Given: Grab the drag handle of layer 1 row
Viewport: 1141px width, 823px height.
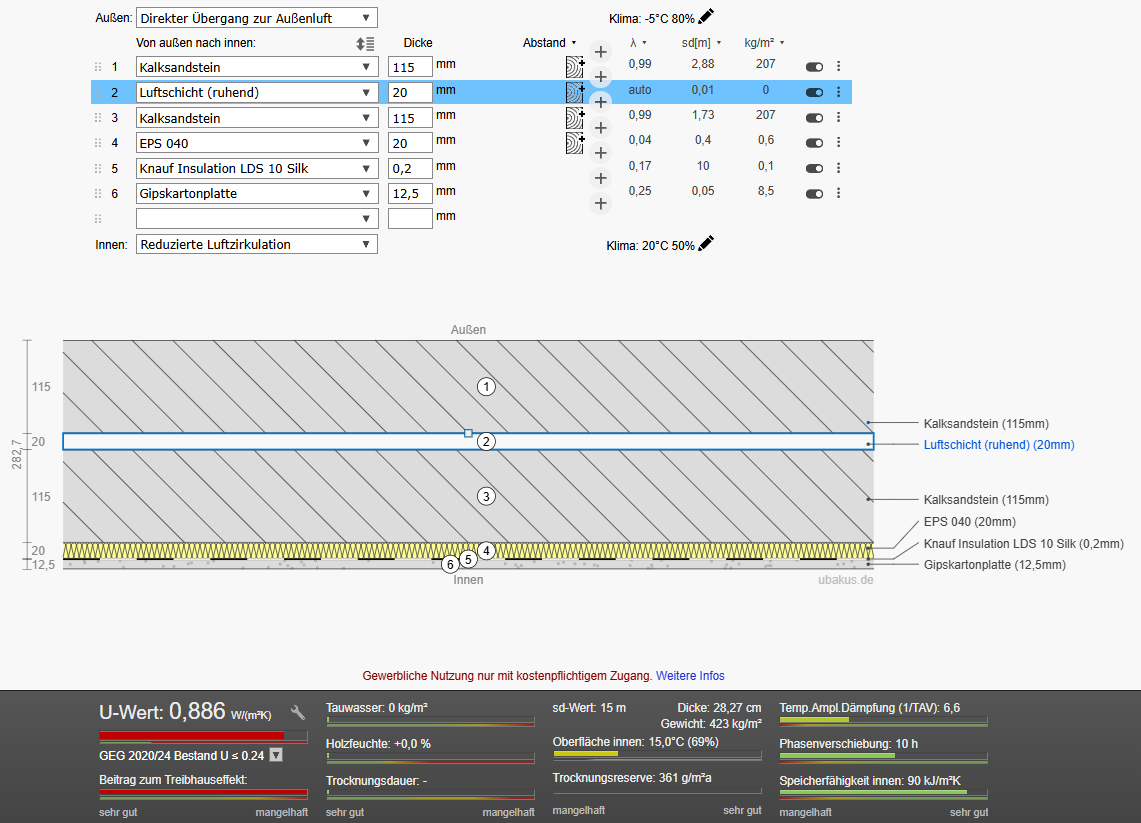Looking at the screenshot, I should pyautogui.click(x=98, y=67).
